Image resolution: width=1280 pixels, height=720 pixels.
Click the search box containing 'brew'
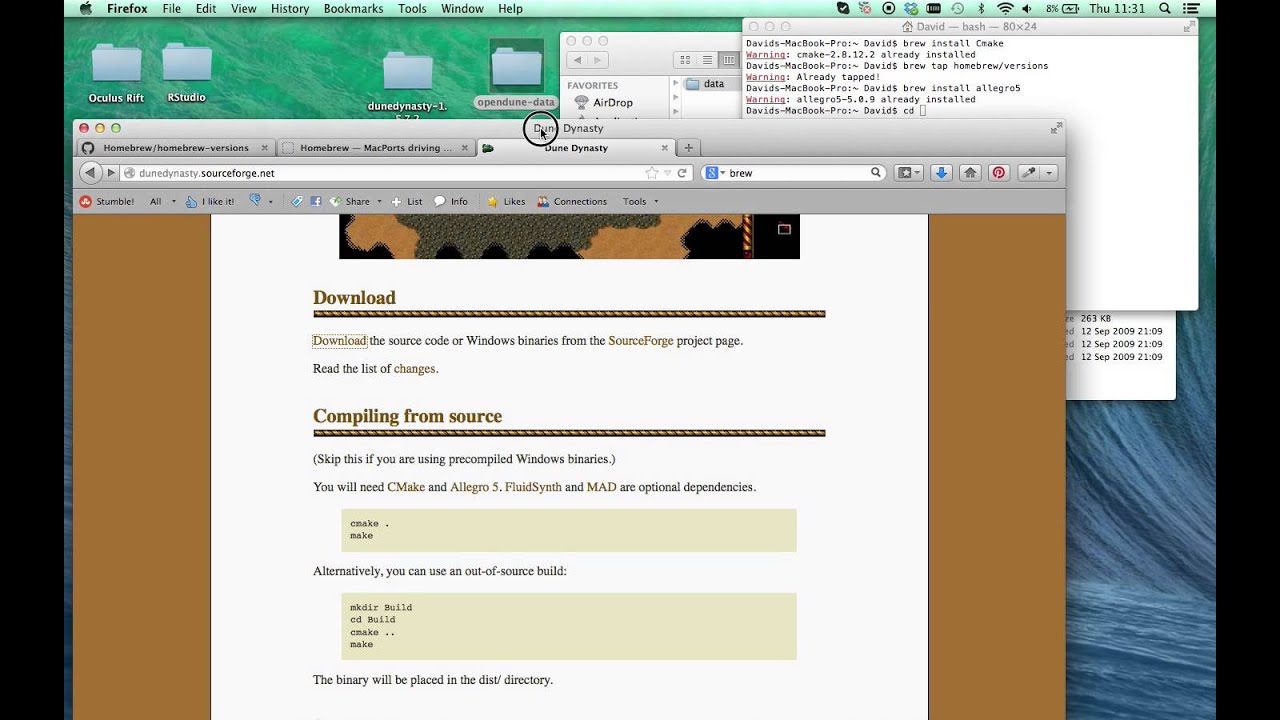click(x=795, y=173)
